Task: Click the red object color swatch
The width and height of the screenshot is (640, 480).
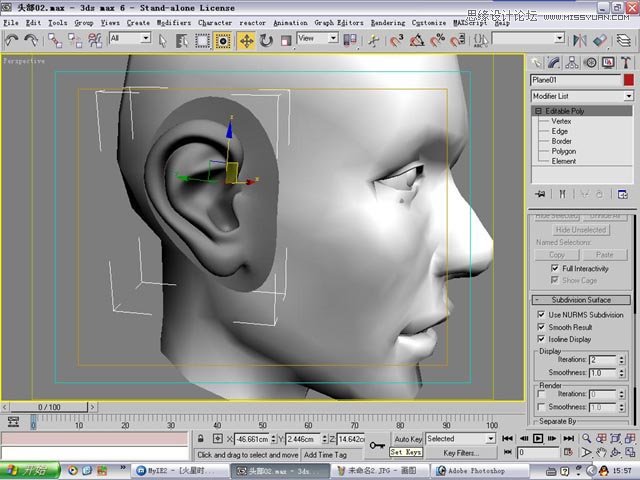Action: pyautogui.click(x=629, y=80)
